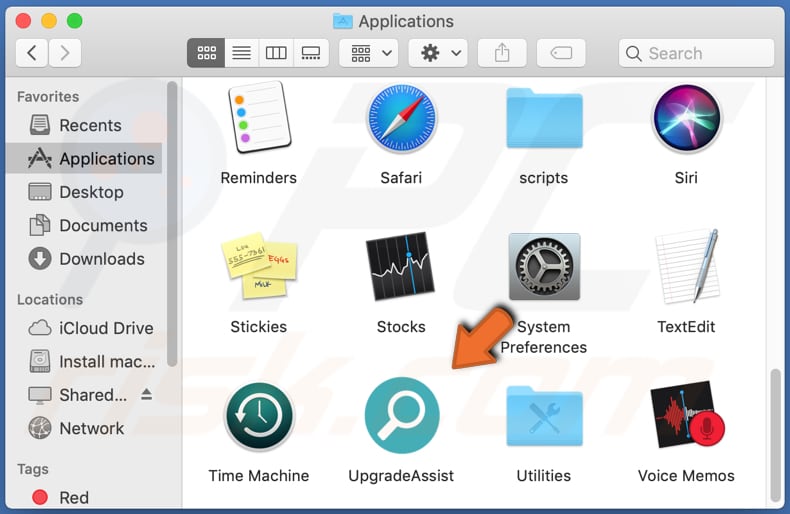Click the Search field

click(697, 53)
